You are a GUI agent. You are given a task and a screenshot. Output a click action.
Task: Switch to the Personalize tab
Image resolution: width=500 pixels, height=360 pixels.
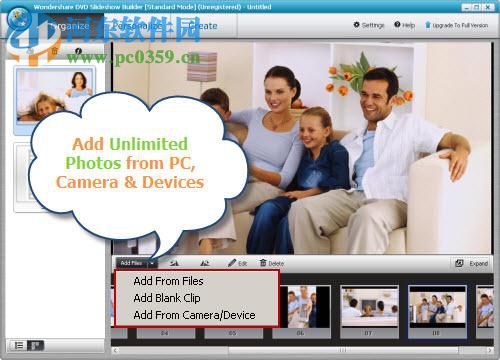tap(137, 26)
